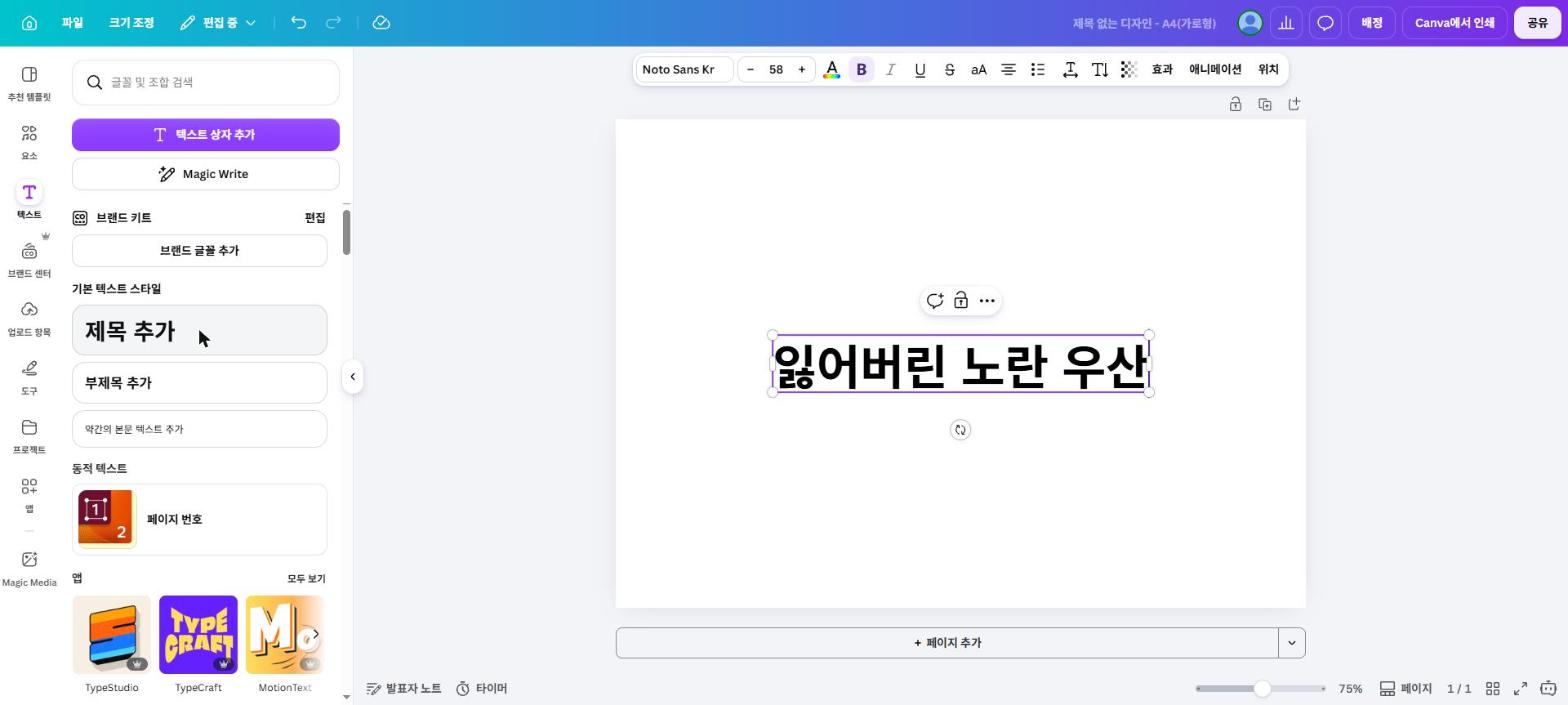Toggle bulleted list formatting
This screenshot has height=705, width=1568.
(x=1038, y=69)
